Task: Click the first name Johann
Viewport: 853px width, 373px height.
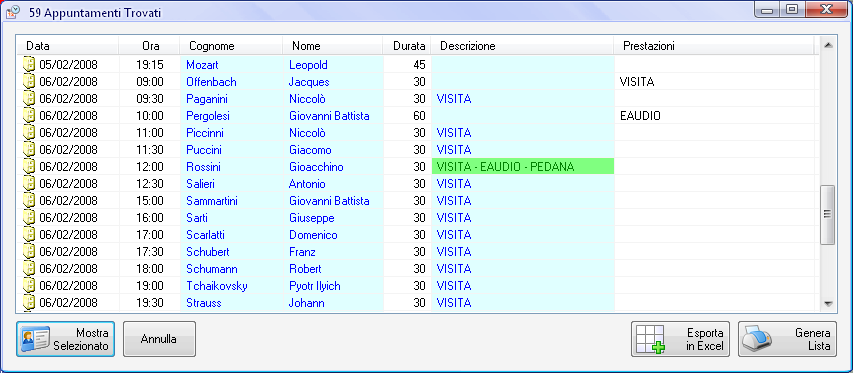Action: (307, 303)
